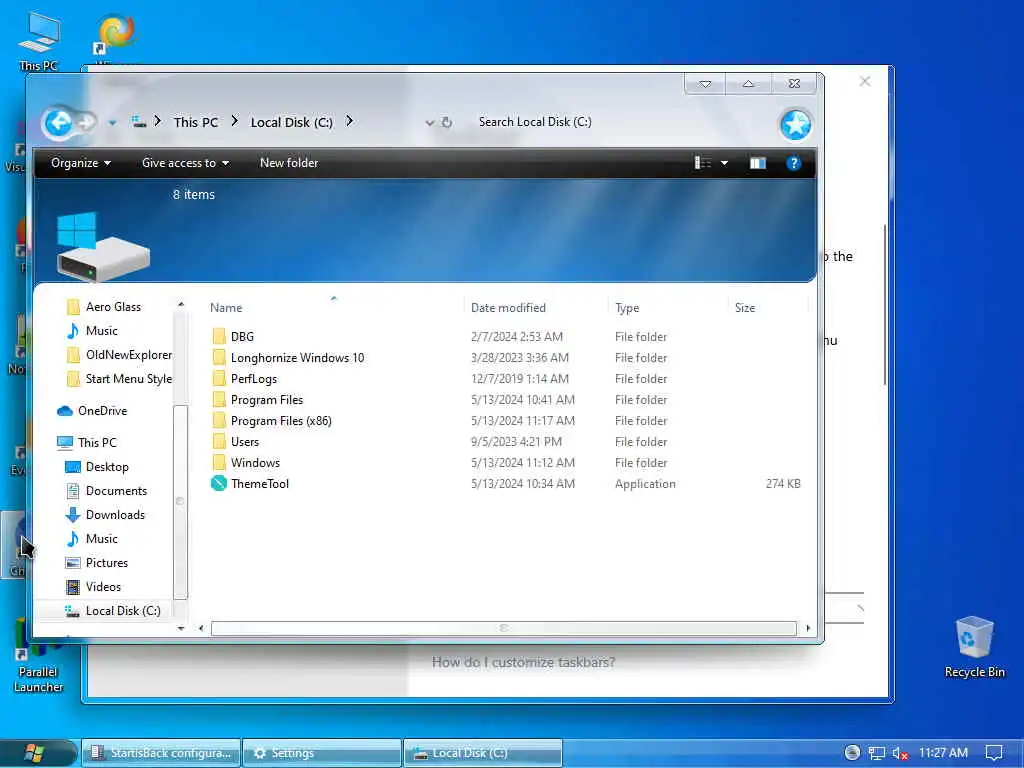This screenshot has height=768, width=1024.
Task: Switch to Settings taskbar item
Action: [x=321, y=753]
